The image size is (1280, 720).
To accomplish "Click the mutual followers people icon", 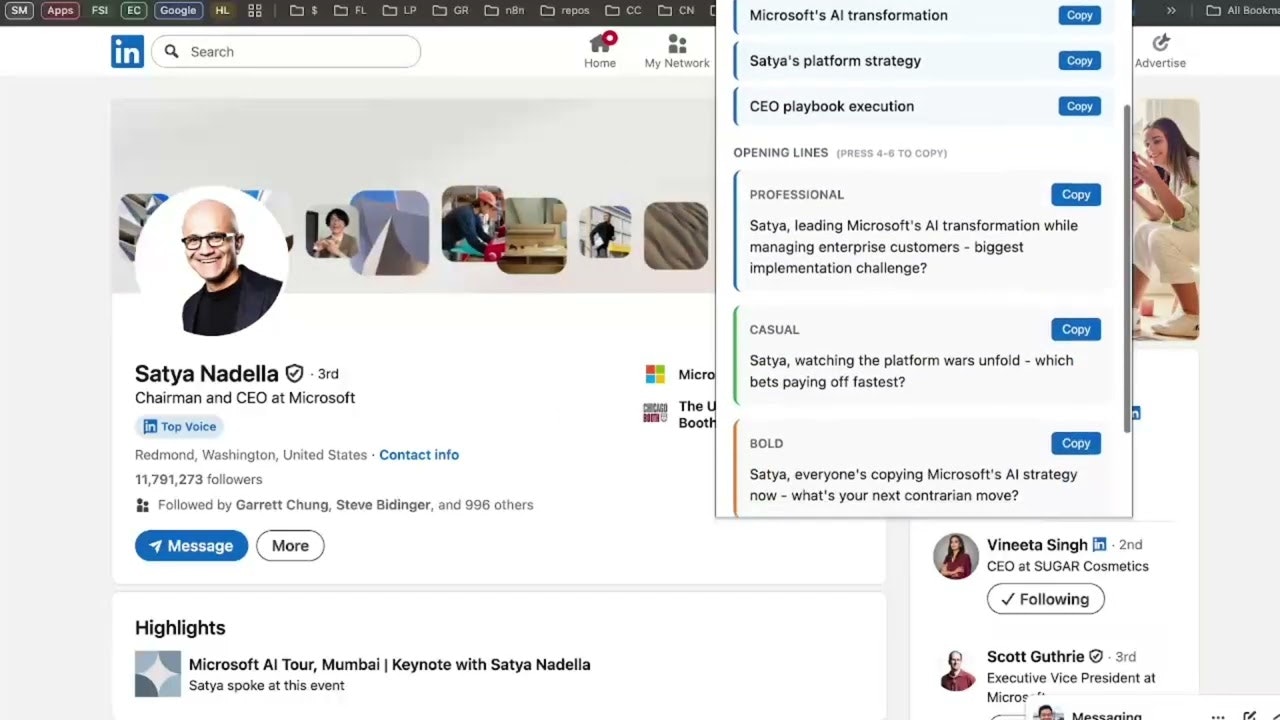I will (142, 505).
